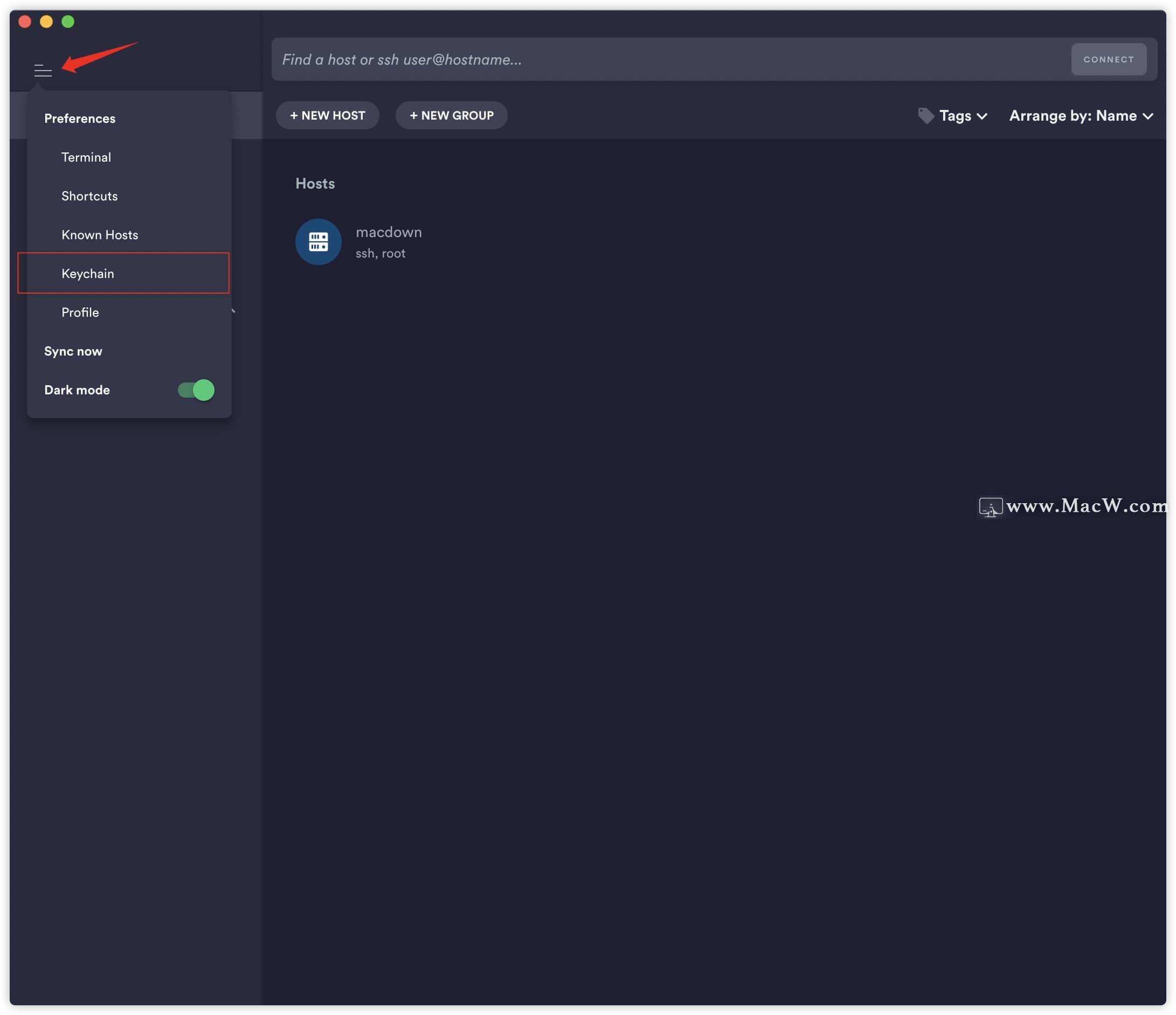Click the Preferences menu heading
The height and width of the screenshot is (1015, 1176).
pos(80,119)
